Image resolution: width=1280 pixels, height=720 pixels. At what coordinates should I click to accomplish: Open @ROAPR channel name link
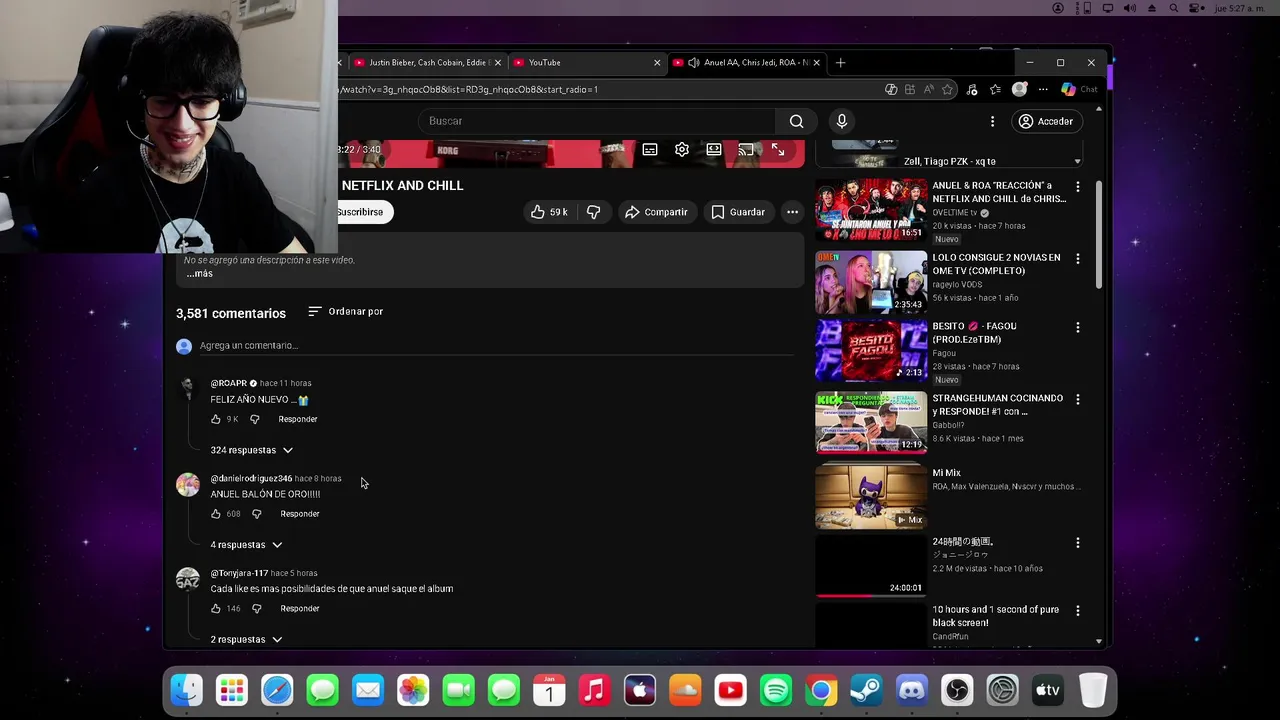pos(229,383)
